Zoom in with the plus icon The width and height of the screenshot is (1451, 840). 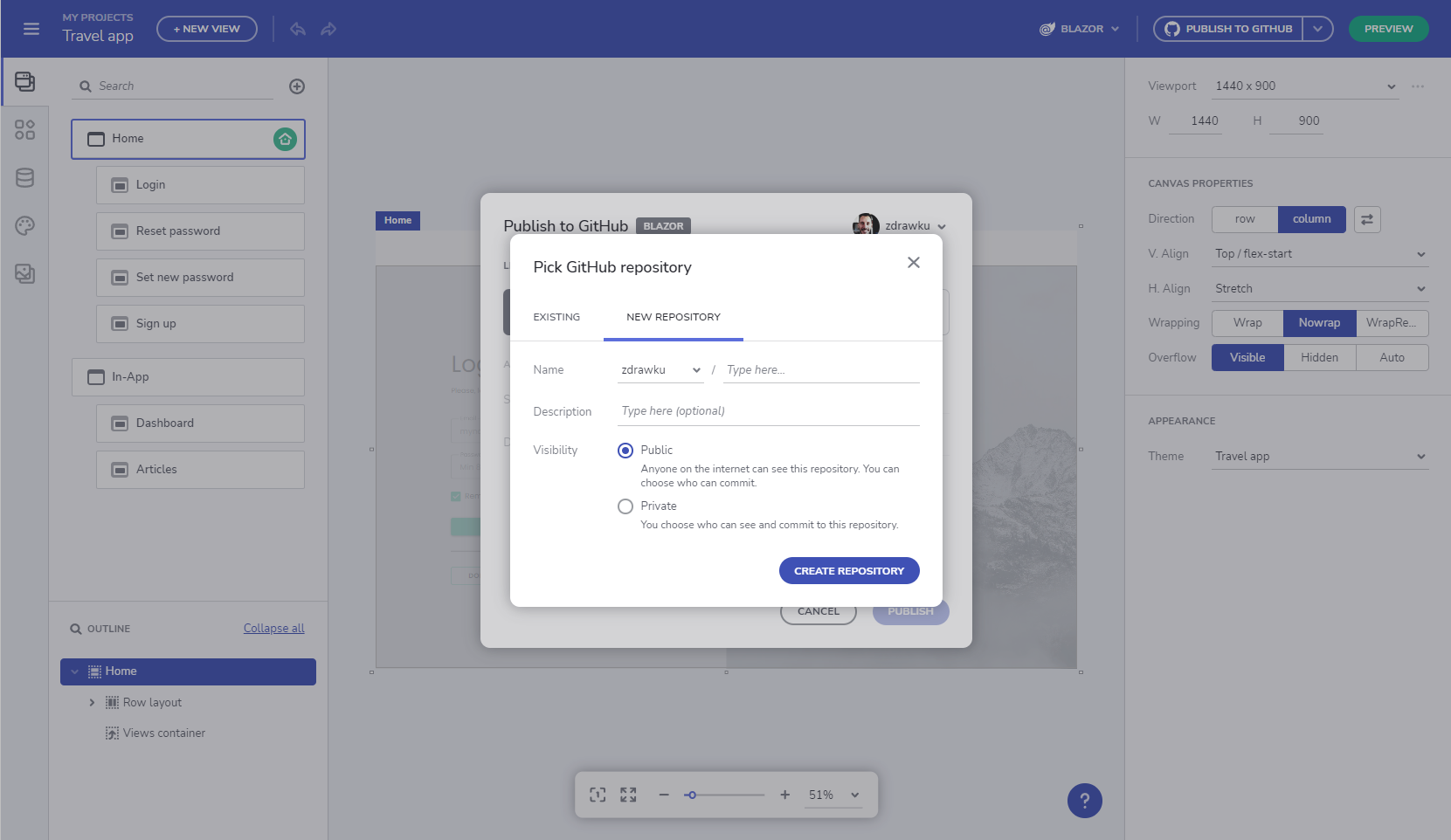pyautogui.click(x=785, y=795)
